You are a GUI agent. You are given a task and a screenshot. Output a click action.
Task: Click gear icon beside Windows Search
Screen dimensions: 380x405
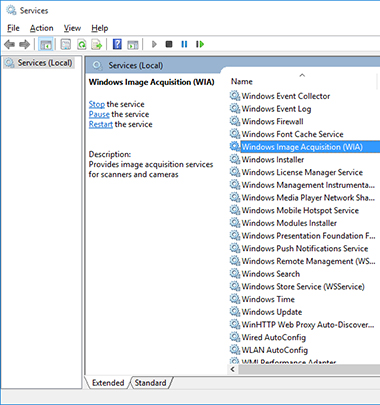tap(235, 274)
